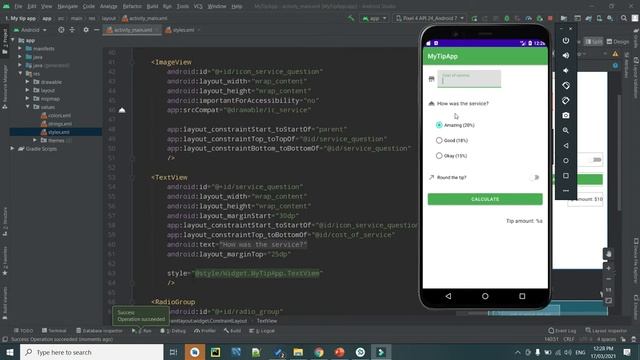Raise the emulator volume

566,56
